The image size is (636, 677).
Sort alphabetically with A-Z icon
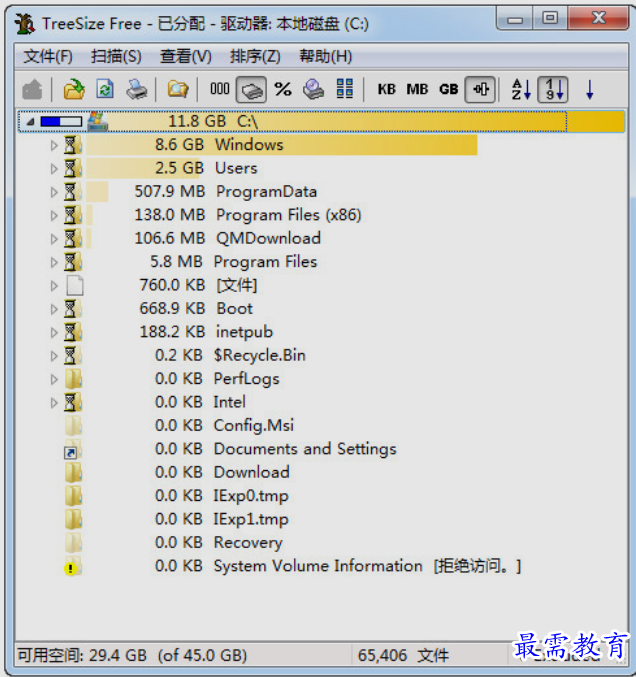(521, 90)
